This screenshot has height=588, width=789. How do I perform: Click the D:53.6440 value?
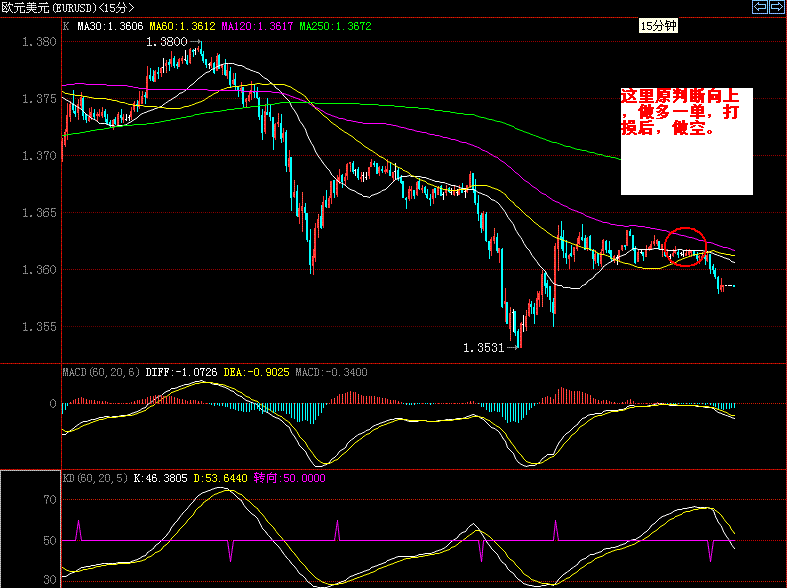click(x=220, y=478)
